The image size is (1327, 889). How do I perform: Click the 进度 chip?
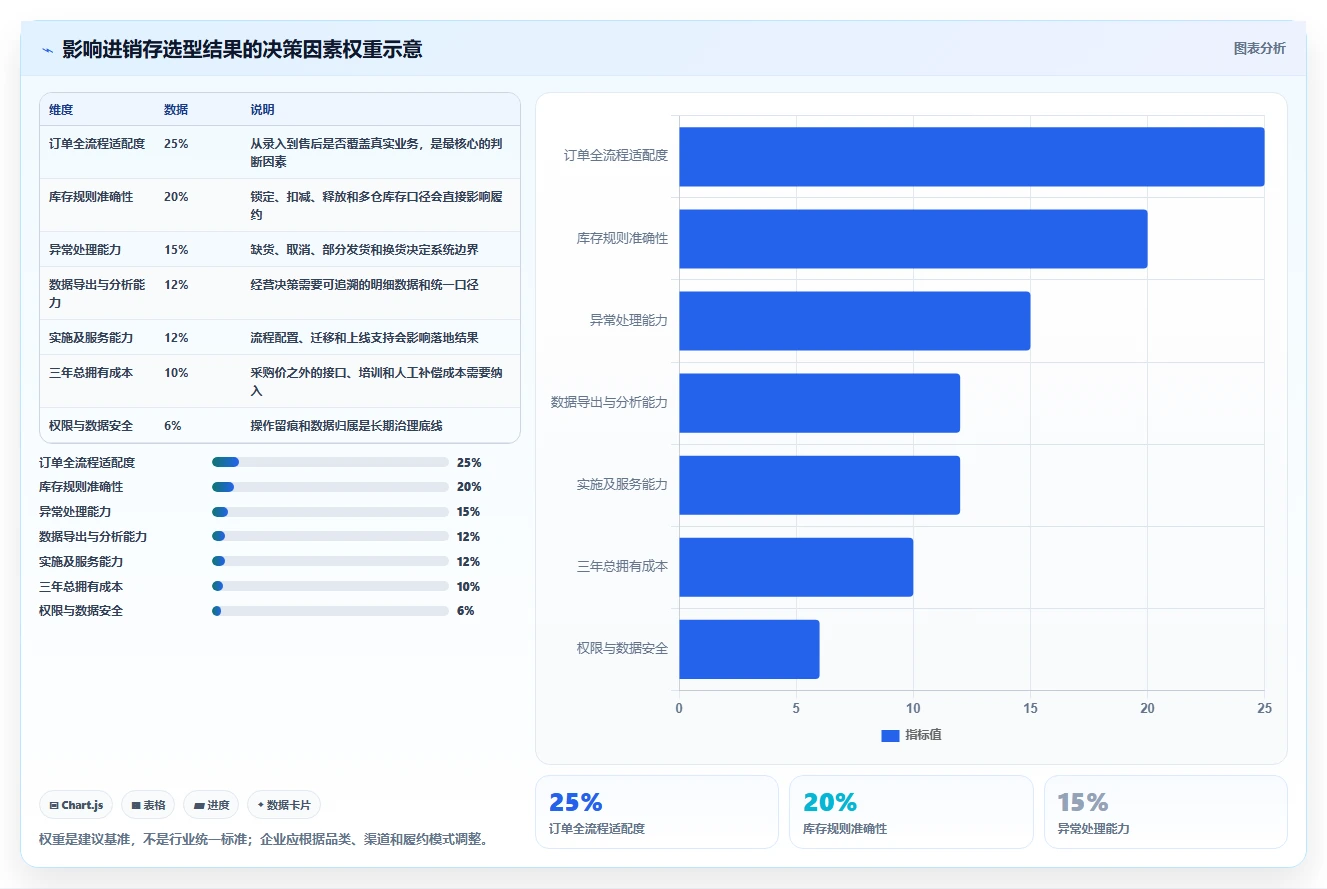coord(211,805)
